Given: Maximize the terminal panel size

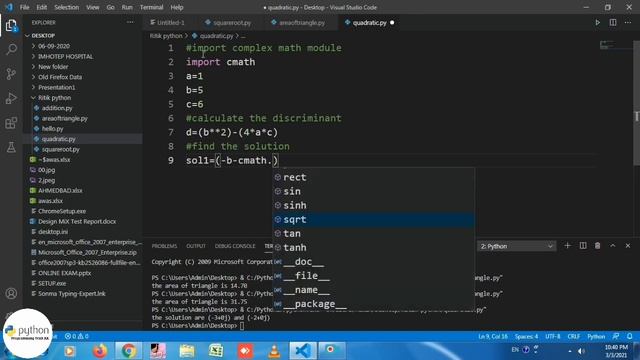Looking at the screenshot, I should click(x=613, y=246).
